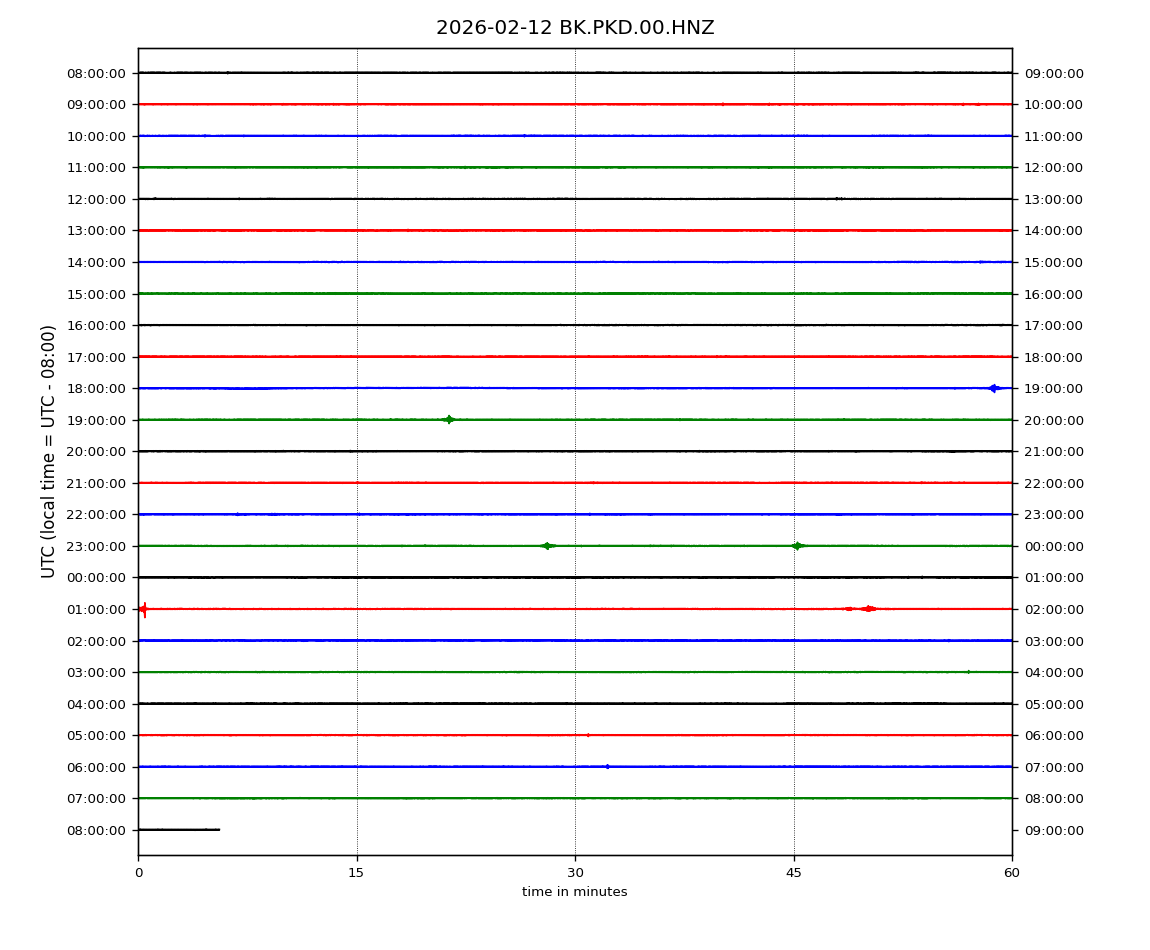Image resolution: width=1150 pixels, height=950 pixels.
Task: Click the plot title BK.PKD.00.HNZ
Action: pos(575,28)
